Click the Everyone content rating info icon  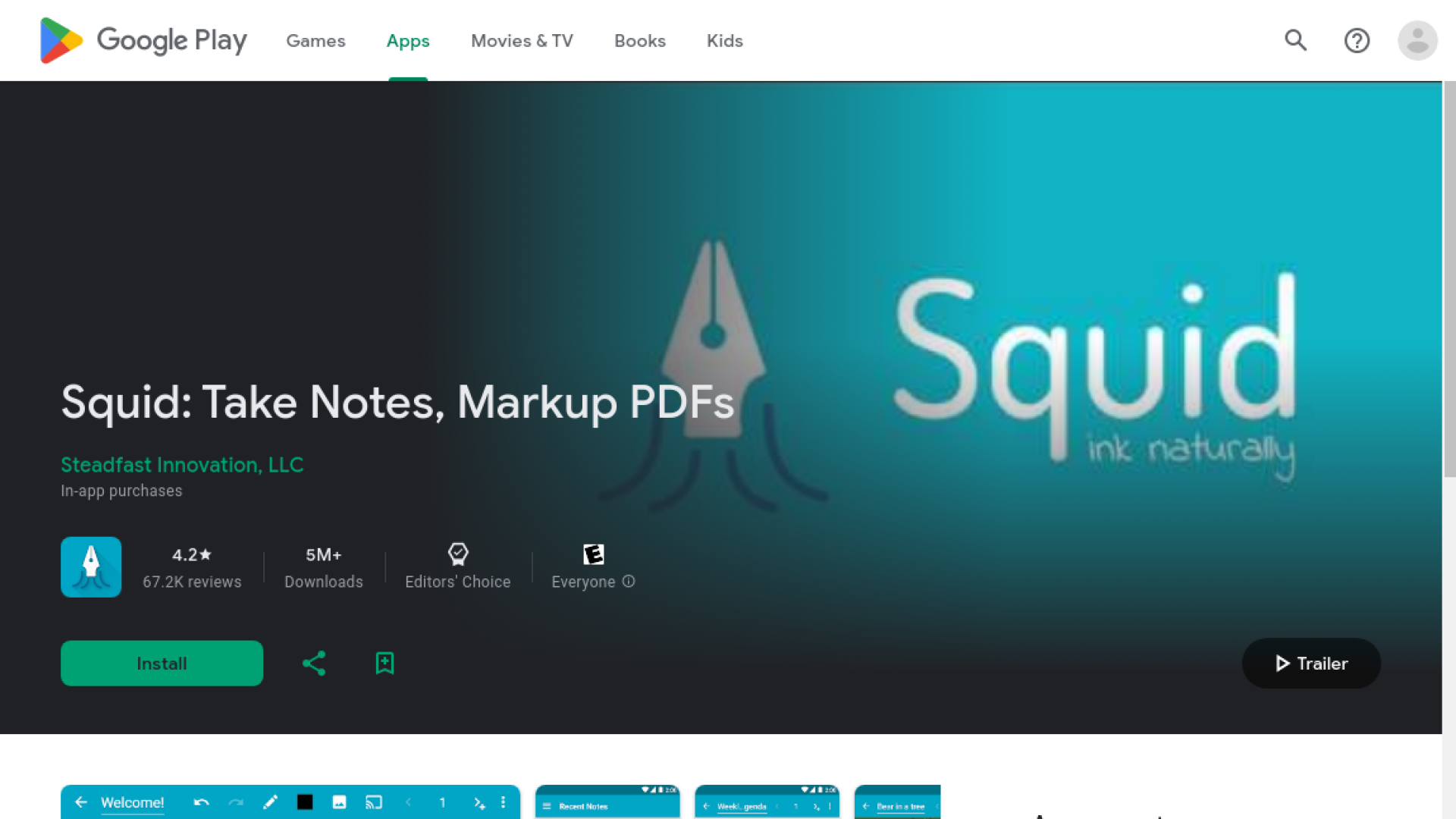629,582
